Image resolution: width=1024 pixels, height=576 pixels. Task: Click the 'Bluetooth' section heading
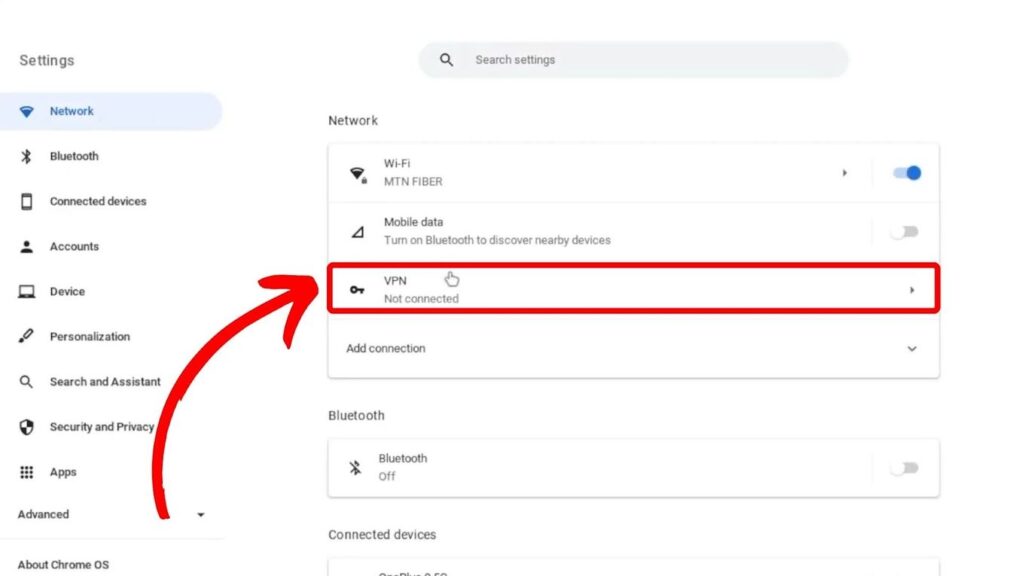click(x=356, y=415)
